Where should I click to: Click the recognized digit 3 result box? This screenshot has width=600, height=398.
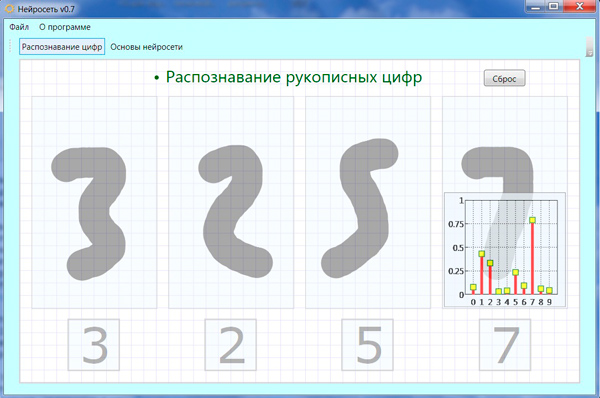[x=94, y=345]
